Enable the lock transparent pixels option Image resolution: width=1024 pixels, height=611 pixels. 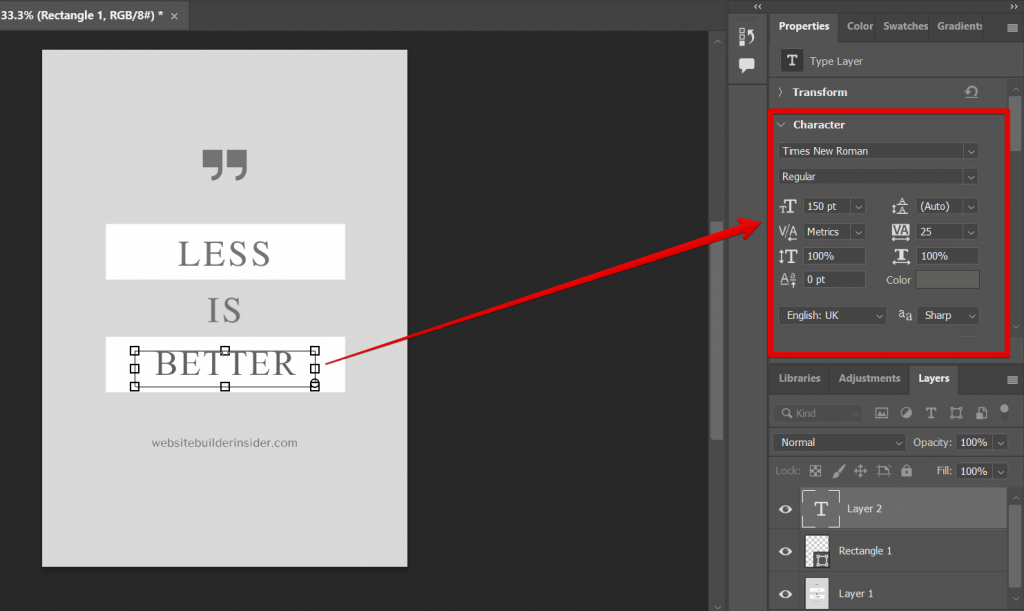click(814, 470)
